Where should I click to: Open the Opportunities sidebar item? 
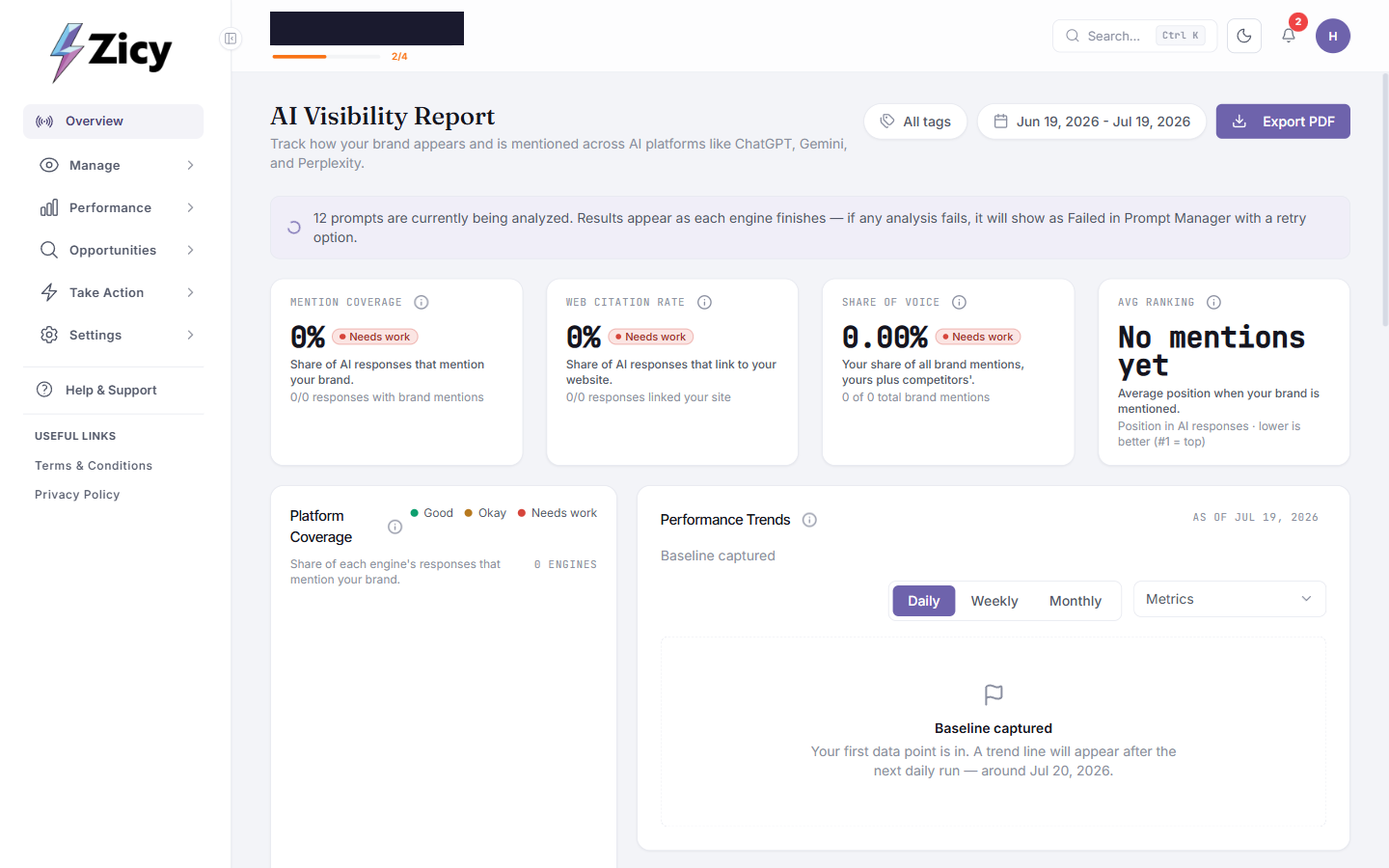point(113,250)
